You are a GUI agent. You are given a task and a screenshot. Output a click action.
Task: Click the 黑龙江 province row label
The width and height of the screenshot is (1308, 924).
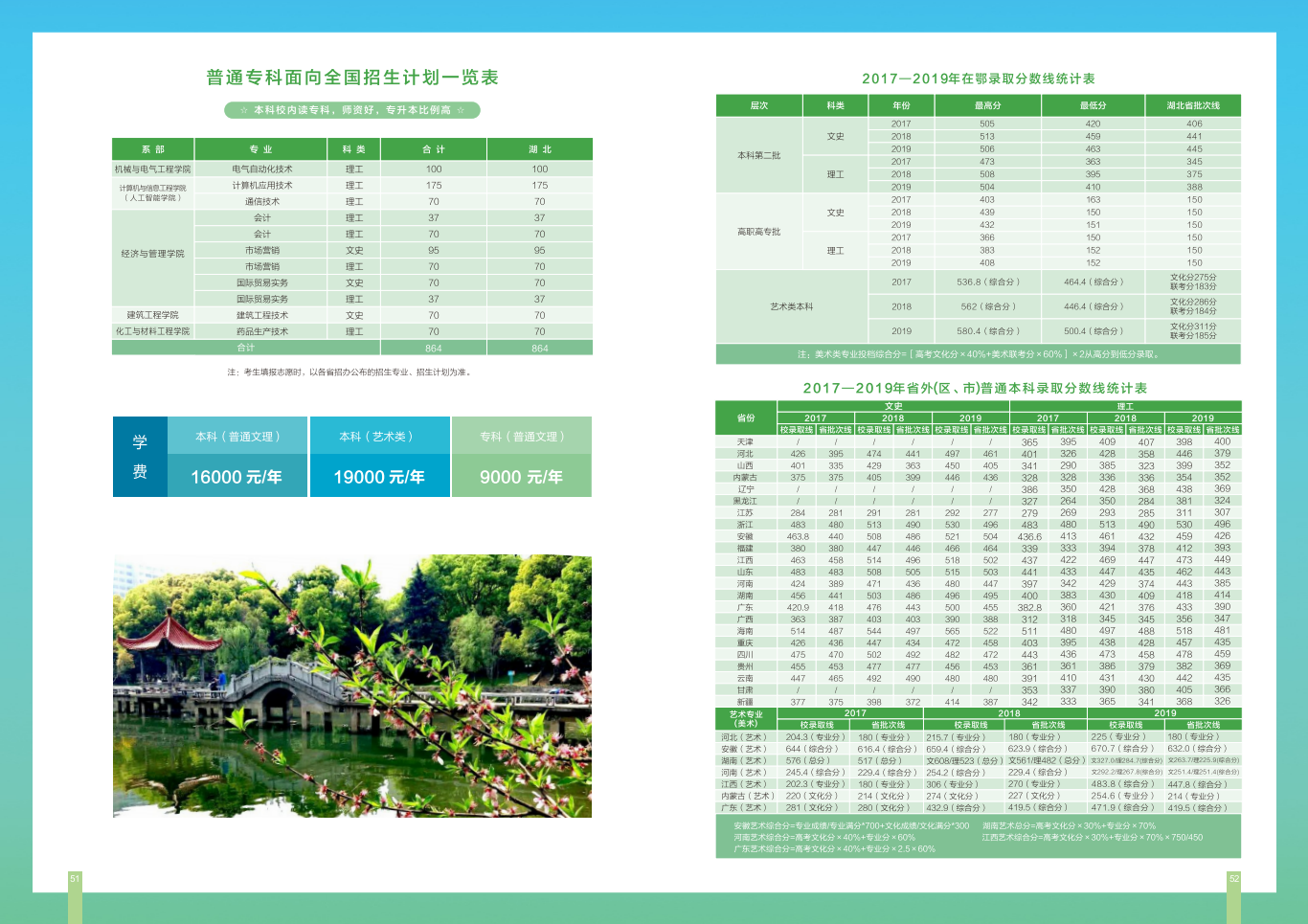tap(746, 501)
